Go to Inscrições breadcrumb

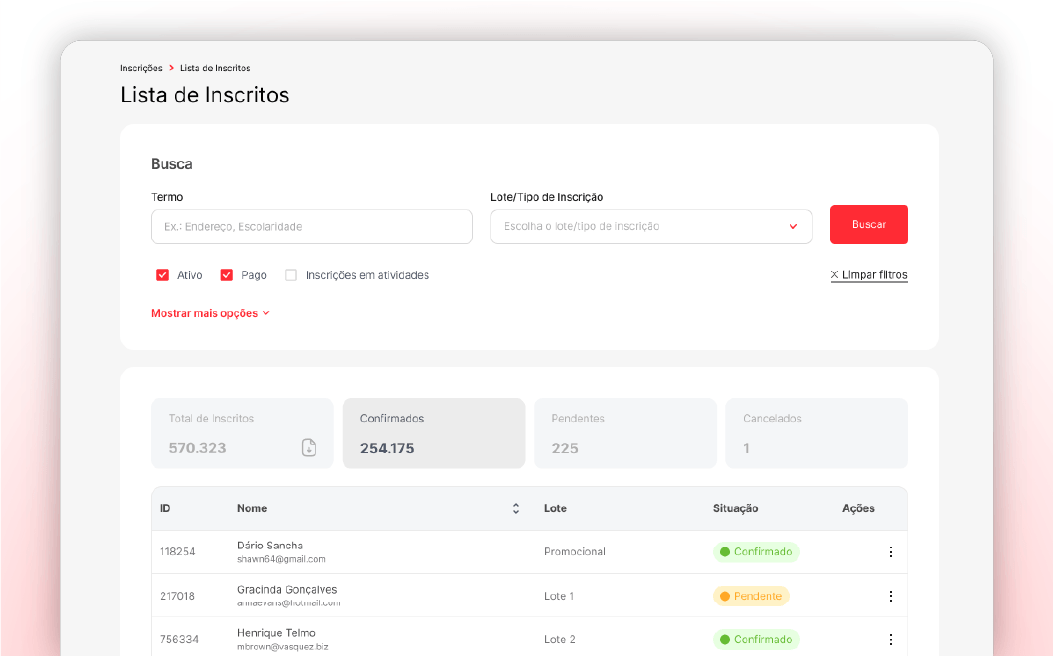coord(141,68)
